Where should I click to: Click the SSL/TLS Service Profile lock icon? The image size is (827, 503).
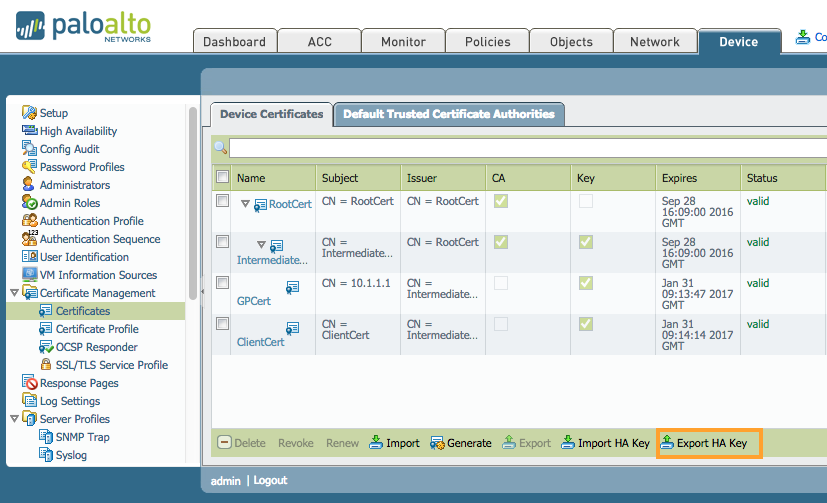pyautogui.click(x=45, y=365)
